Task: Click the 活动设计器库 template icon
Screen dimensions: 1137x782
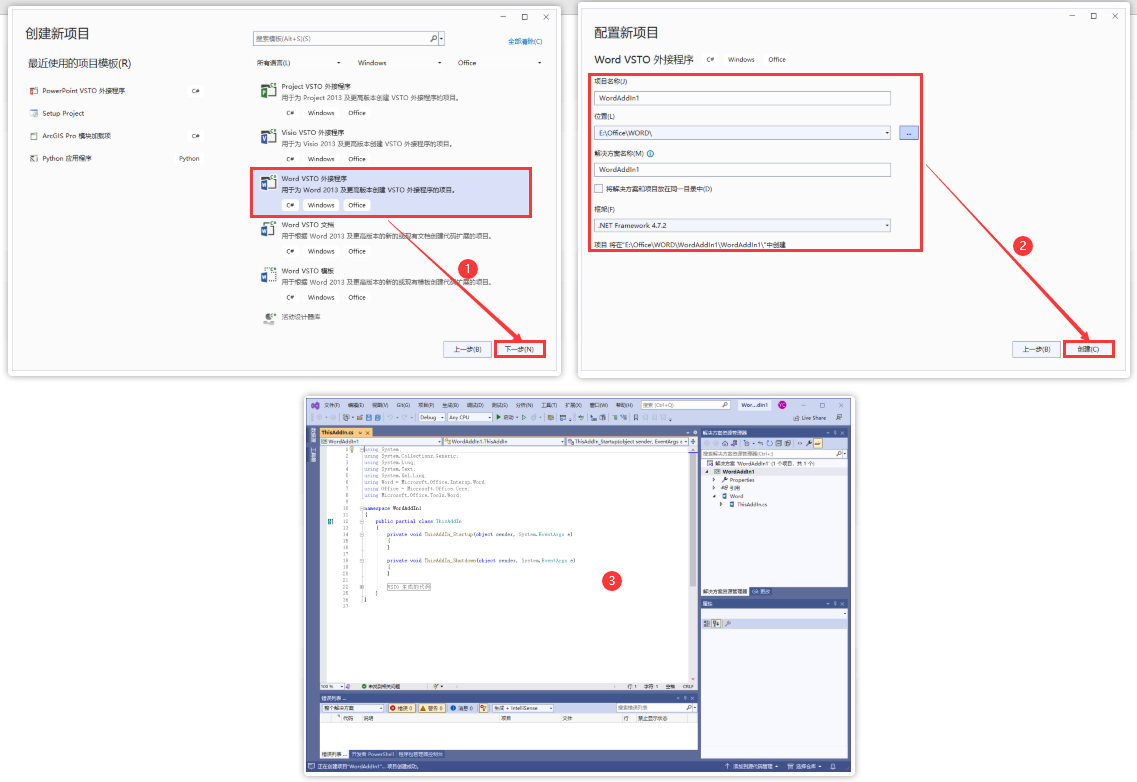Action: [x=269, y=317]
